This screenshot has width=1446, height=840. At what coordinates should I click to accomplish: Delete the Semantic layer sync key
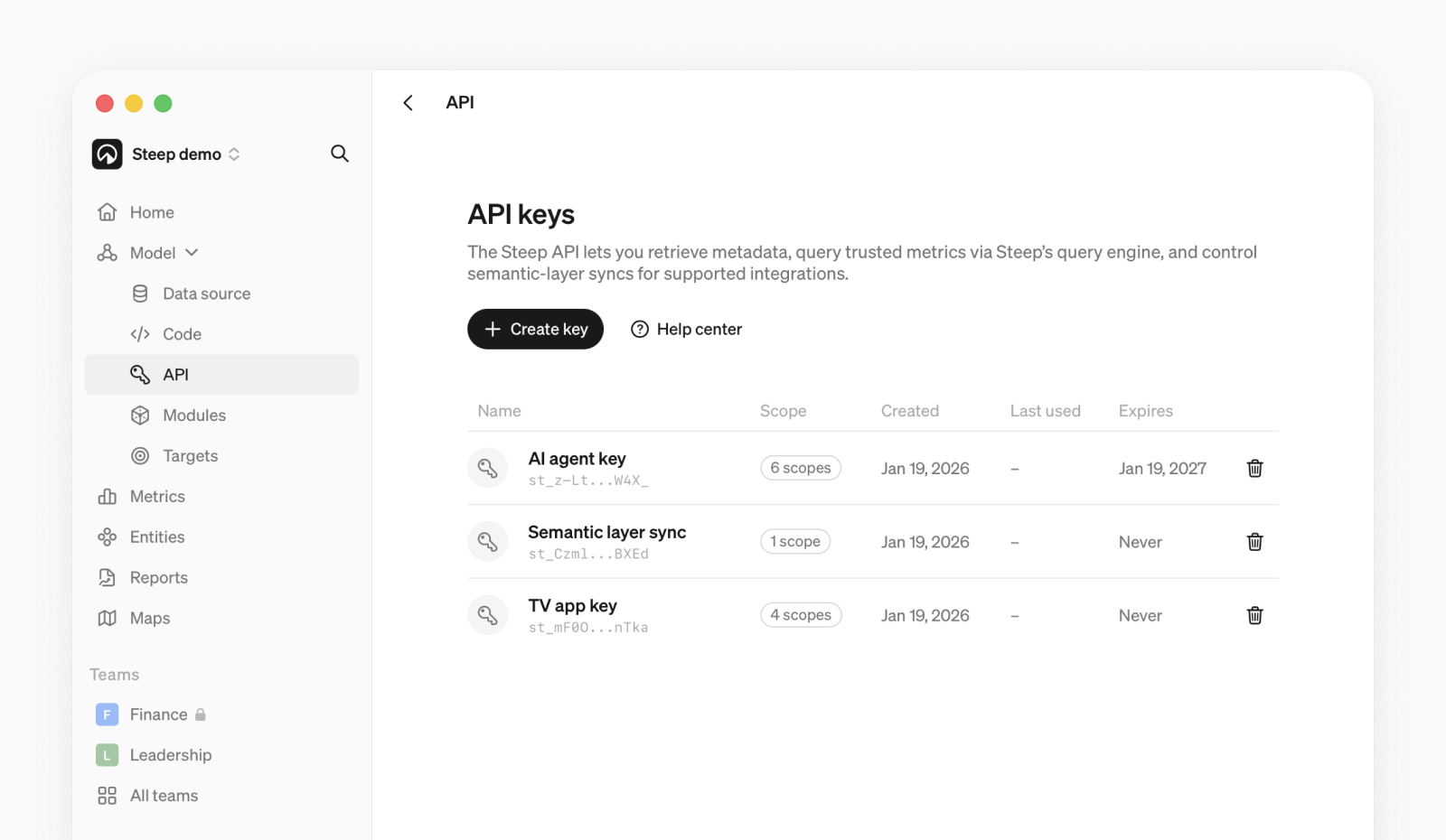[1254, 541]
